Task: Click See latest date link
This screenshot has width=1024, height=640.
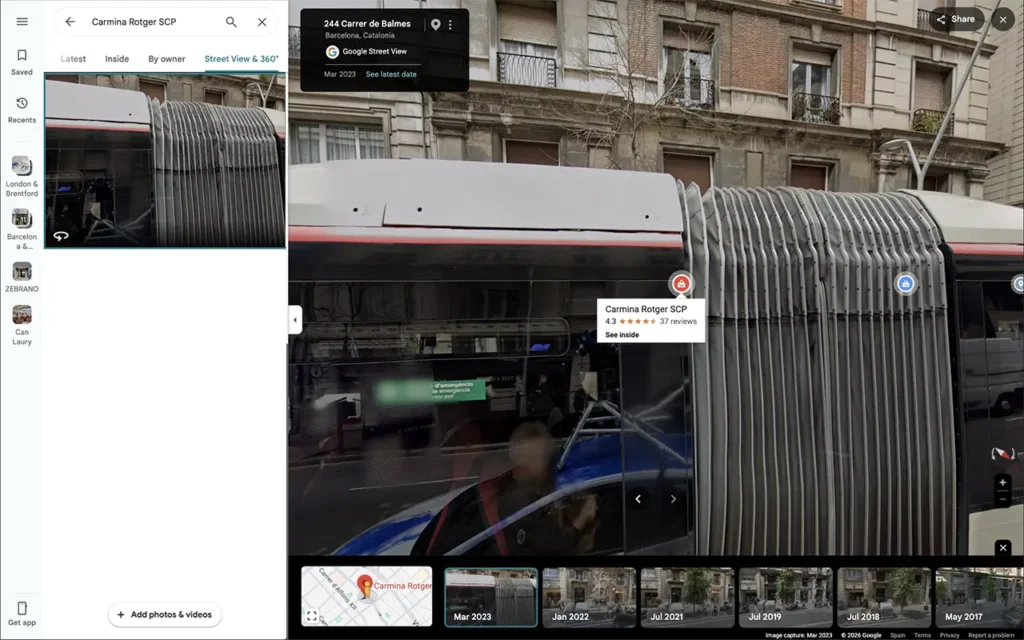Action: [x=391, y=74]
